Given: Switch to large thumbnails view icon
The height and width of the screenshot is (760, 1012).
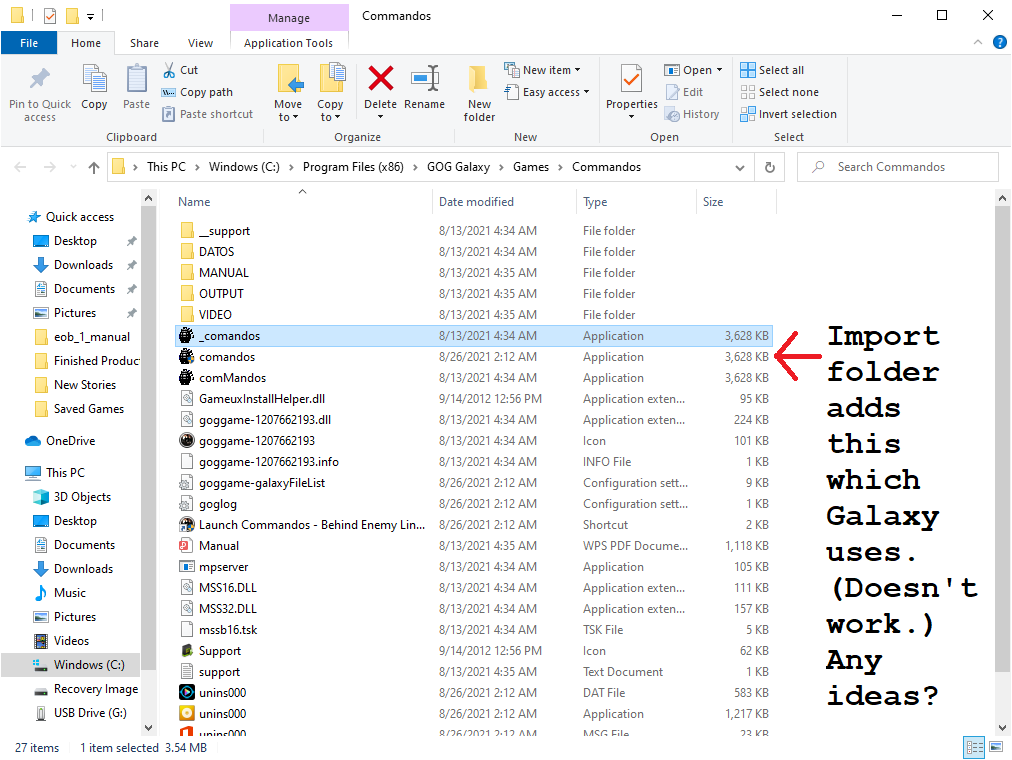Looking at the screenshot, I should [x=997, y=747].
